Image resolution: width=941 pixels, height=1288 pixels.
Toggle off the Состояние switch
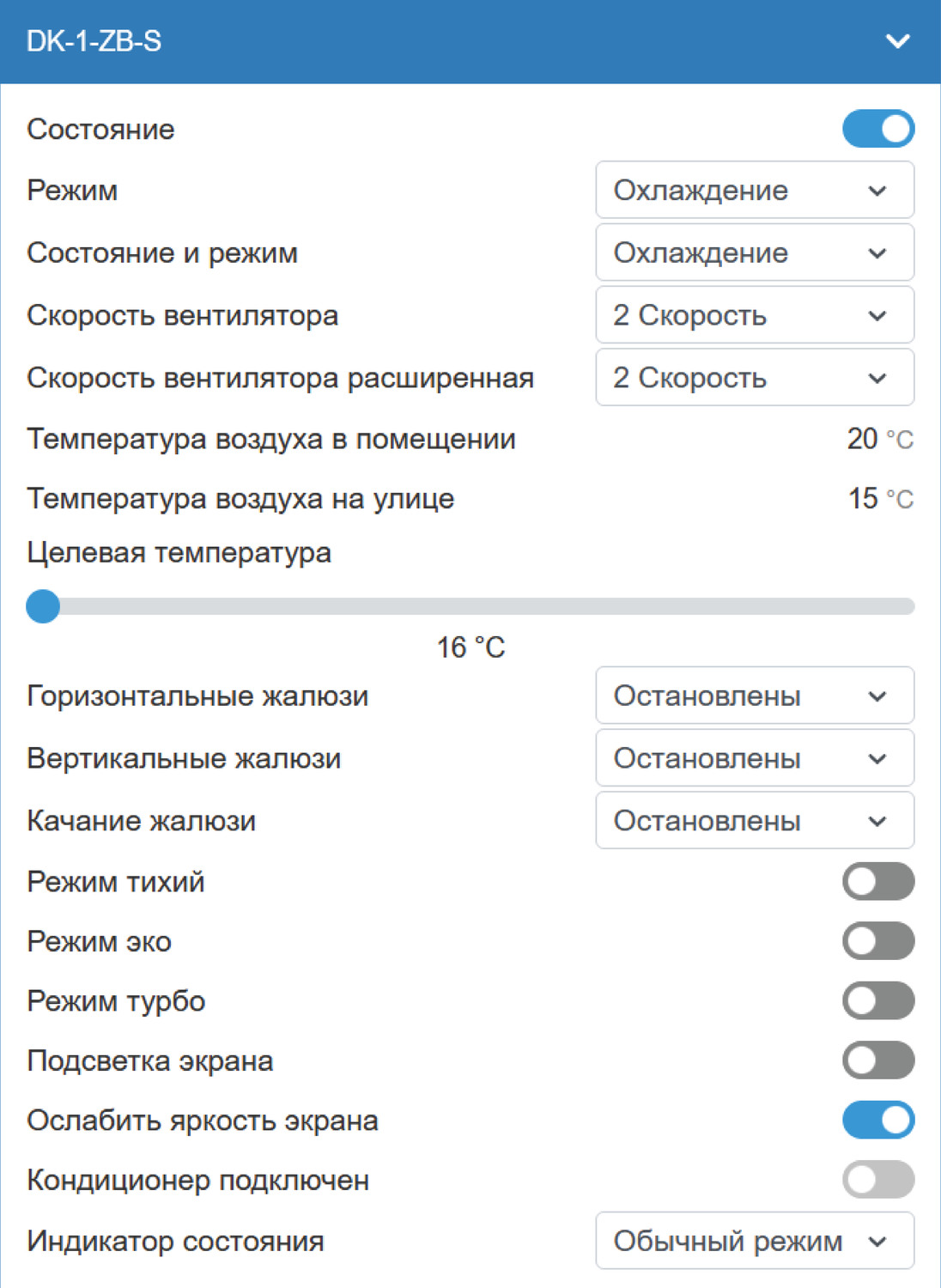[878, 130]
